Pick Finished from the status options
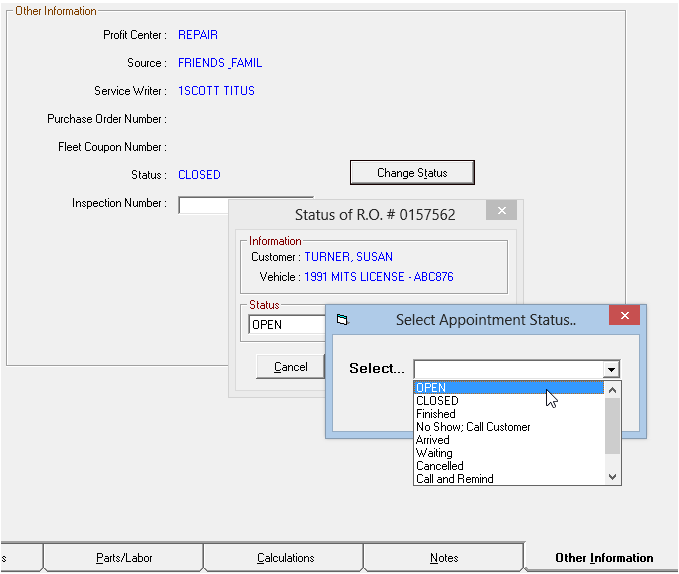The height and width of the screenshot is (574, 679). pos(436,414)
